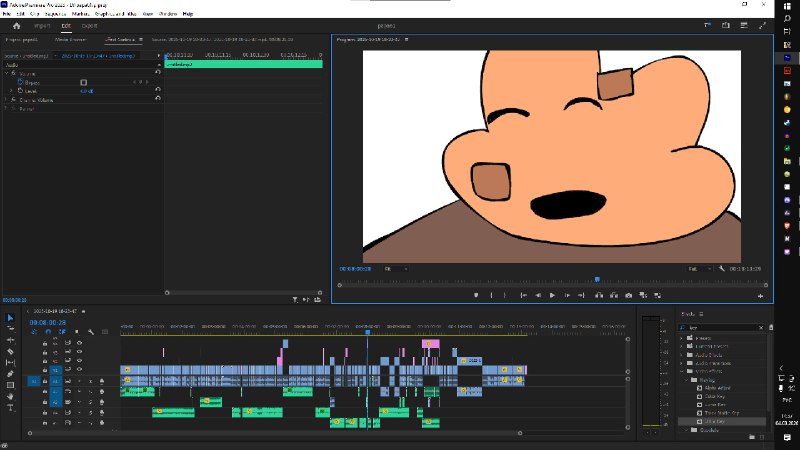Open the Fit zoom level dropdown

point(396,269)
